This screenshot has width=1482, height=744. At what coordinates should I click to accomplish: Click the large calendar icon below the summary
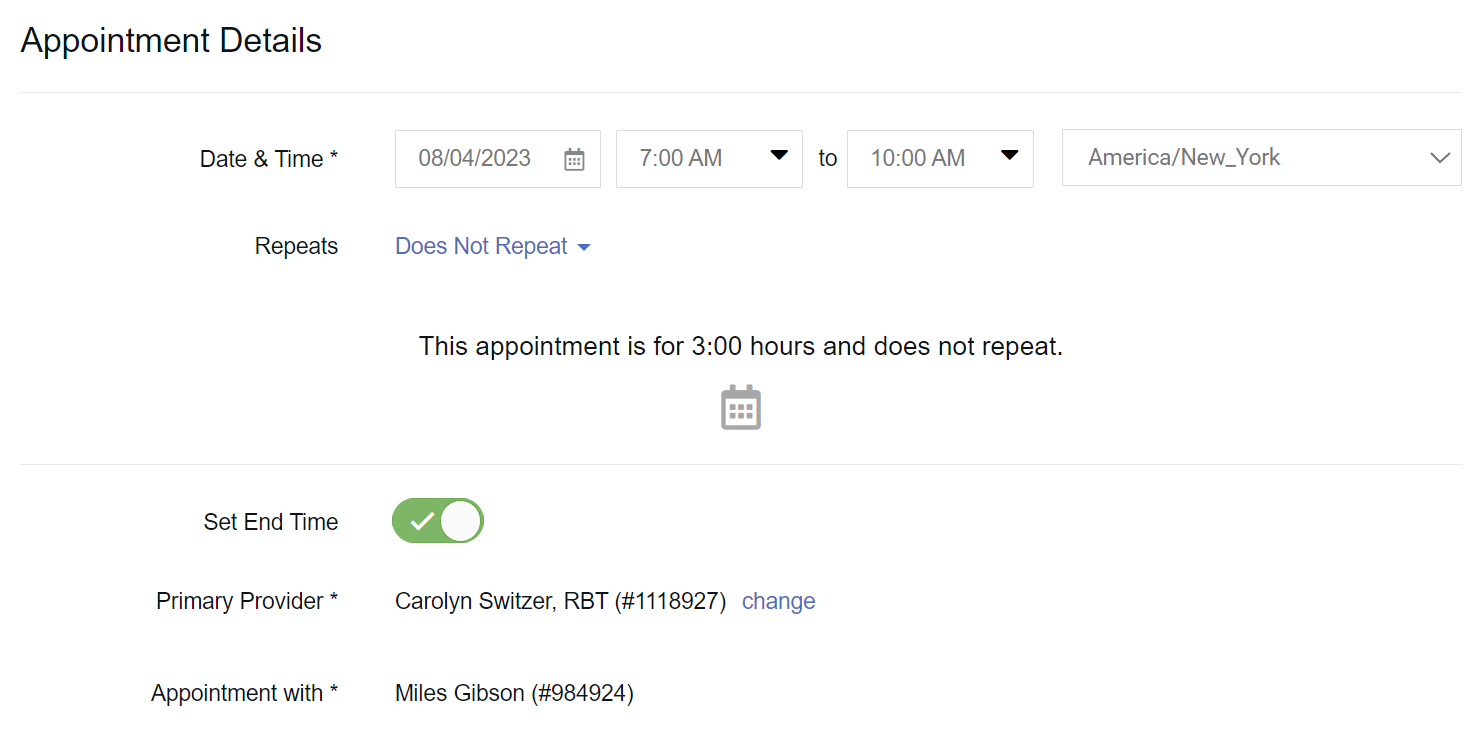click(x=741, y=407)
